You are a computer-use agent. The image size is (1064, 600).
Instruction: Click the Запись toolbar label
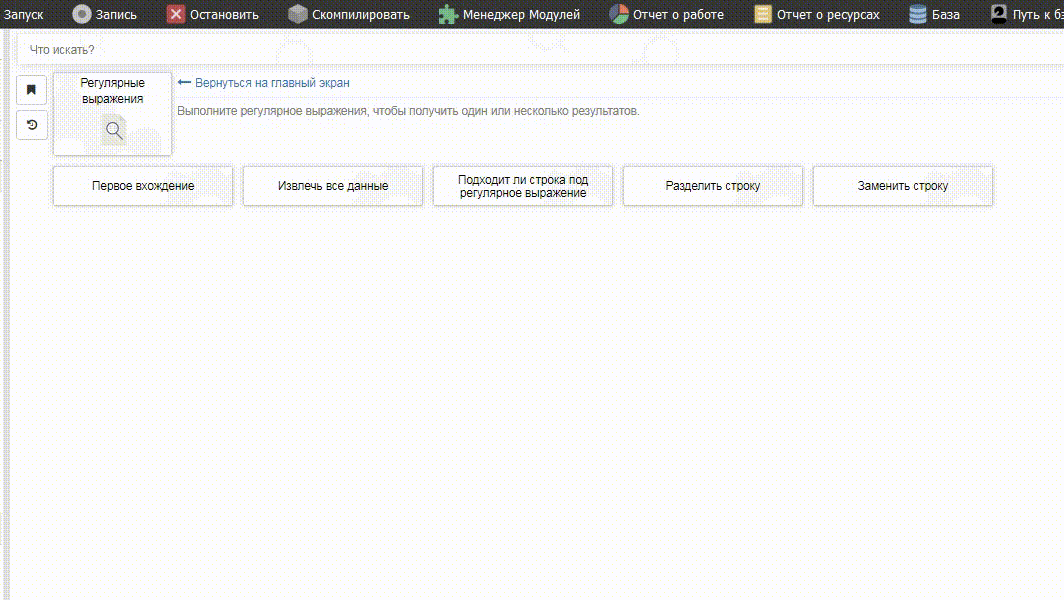[x=116, y=14]
